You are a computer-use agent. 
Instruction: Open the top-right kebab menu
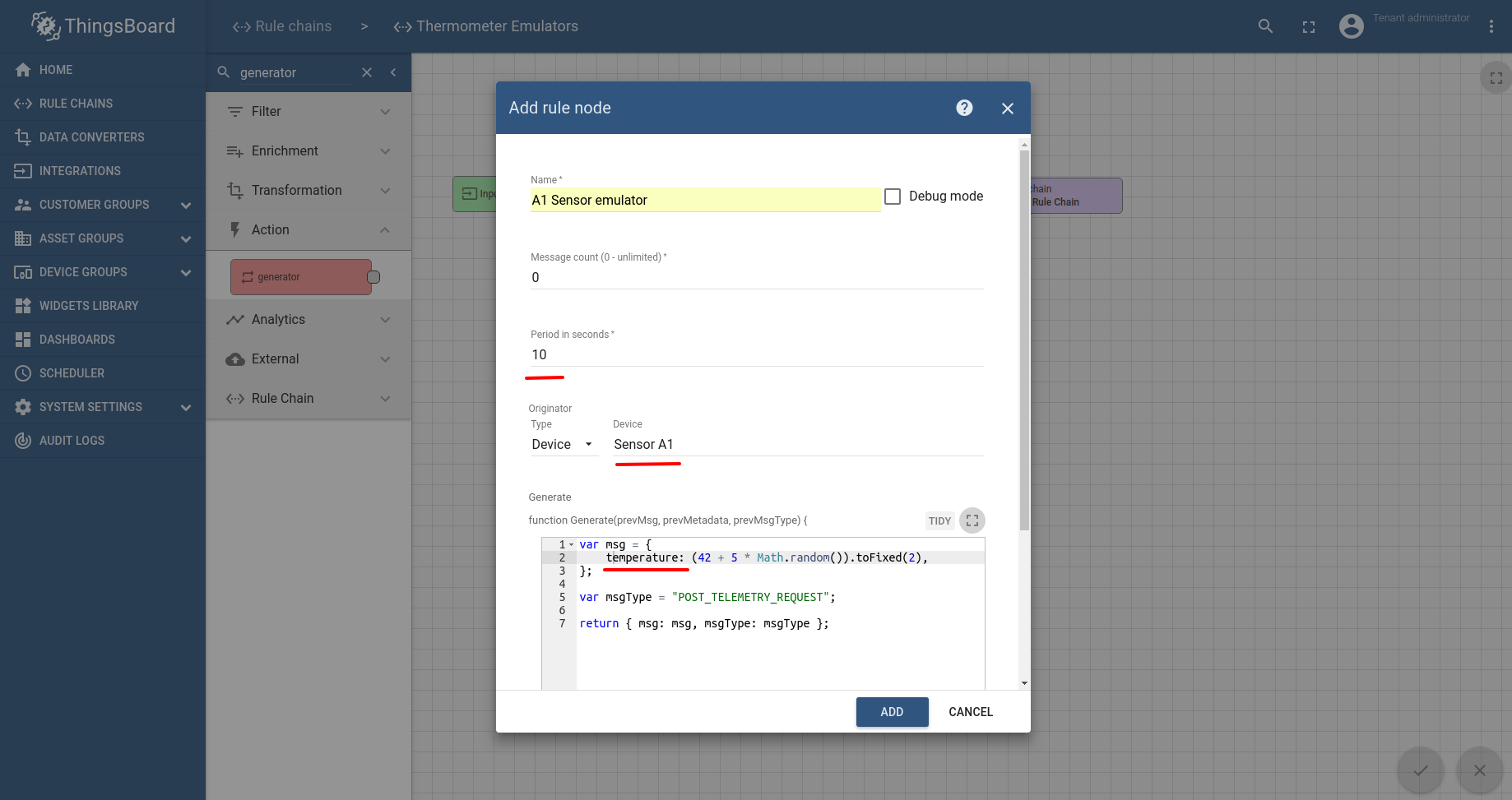tap(1491, 26)
